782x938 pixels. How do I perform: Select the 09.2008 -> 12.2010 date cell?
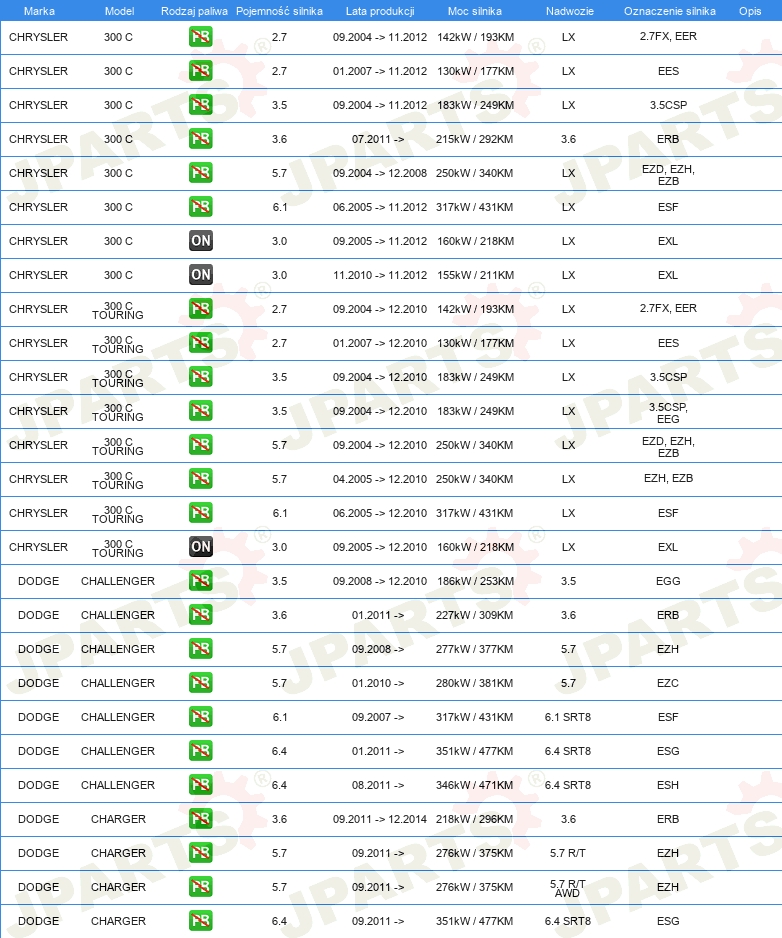380,581
